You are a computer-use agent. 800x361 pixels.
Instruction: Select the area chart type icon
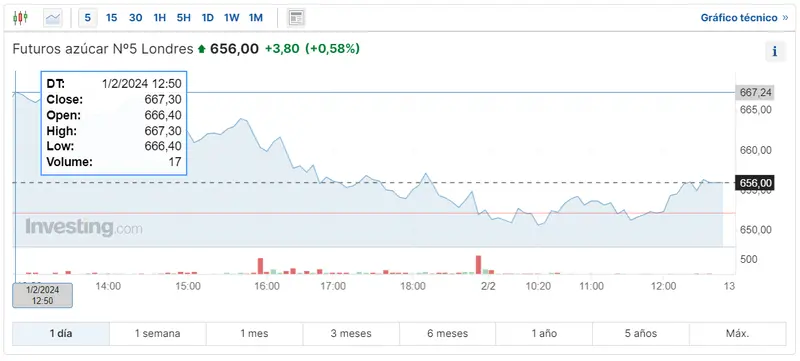[x=53, y=18]
